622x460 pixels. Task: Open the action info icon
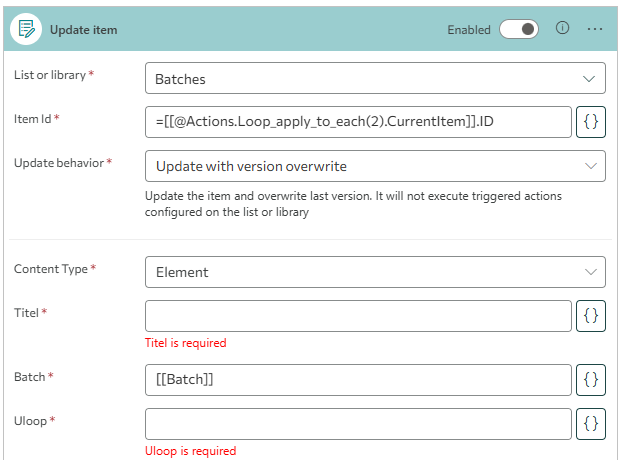[x=562, y=29]
